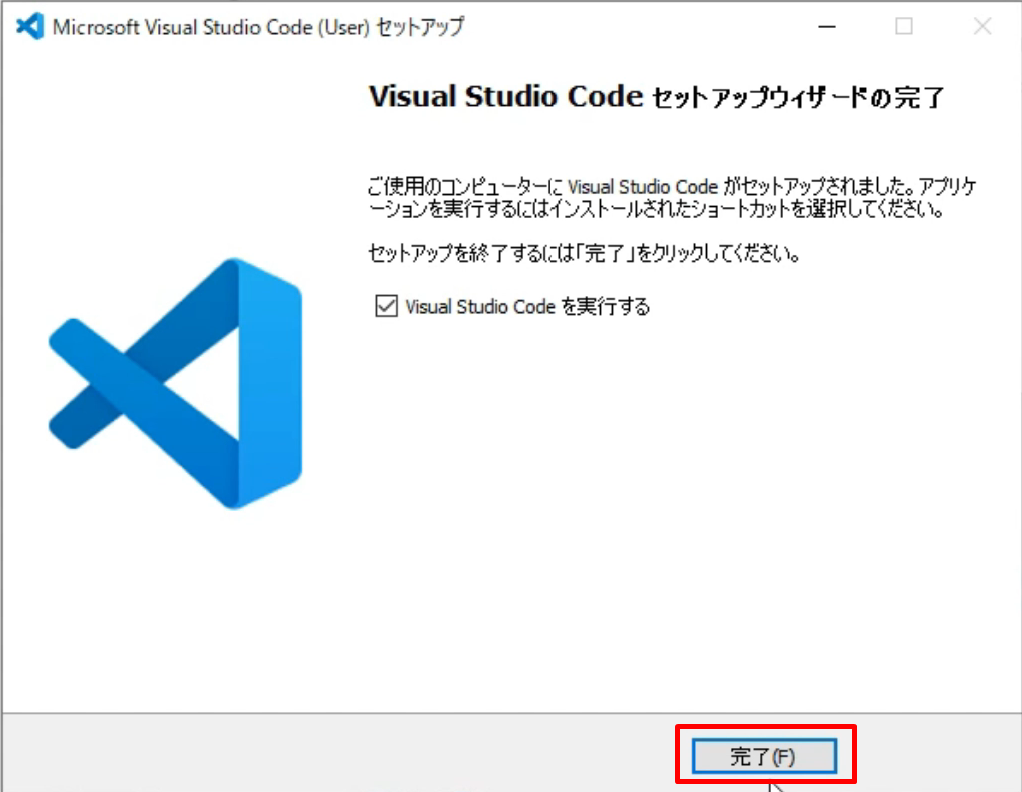Viewport: 1022px width, 792px height.
Task: Click the disabled maximize button
Action: coord(904,27)
